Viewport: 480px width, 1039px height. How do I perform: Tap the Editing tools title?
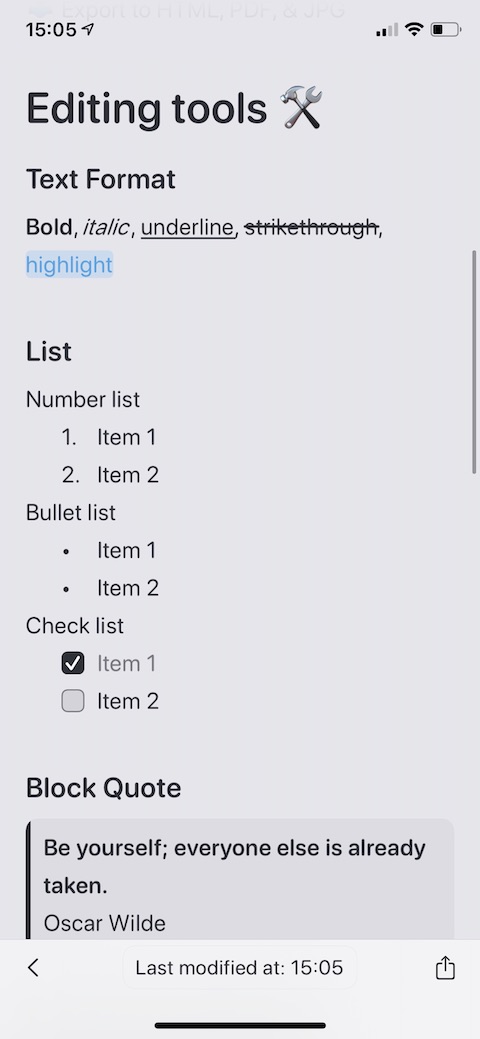147,108
